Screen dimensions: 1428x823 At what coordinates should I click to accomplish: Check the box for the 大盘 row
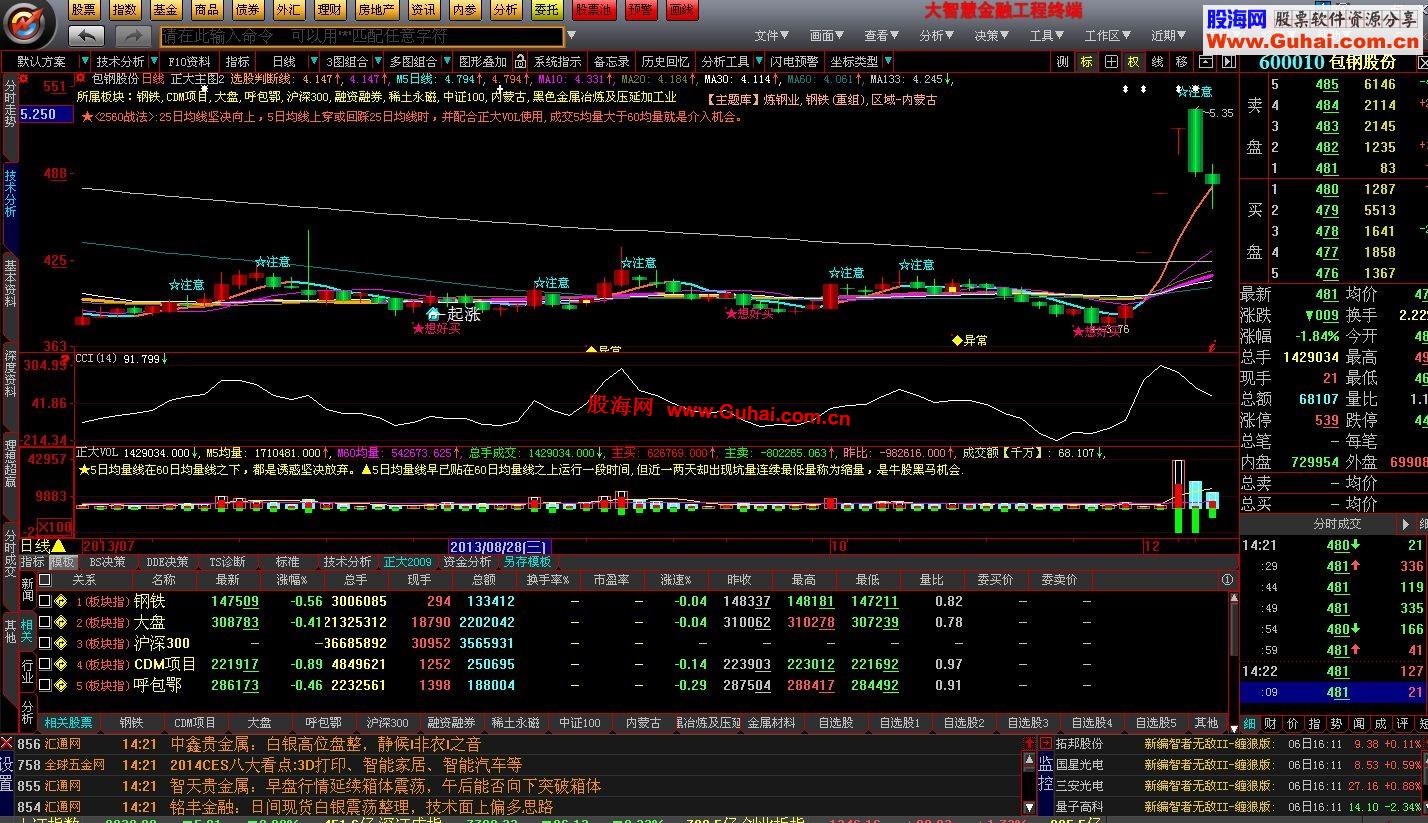coord(44,622)
